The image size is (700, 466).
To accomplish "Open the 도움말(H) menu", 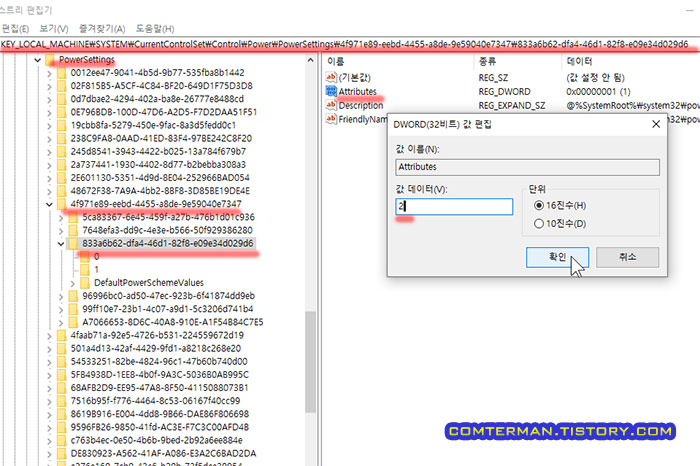I will click(154, 29).
